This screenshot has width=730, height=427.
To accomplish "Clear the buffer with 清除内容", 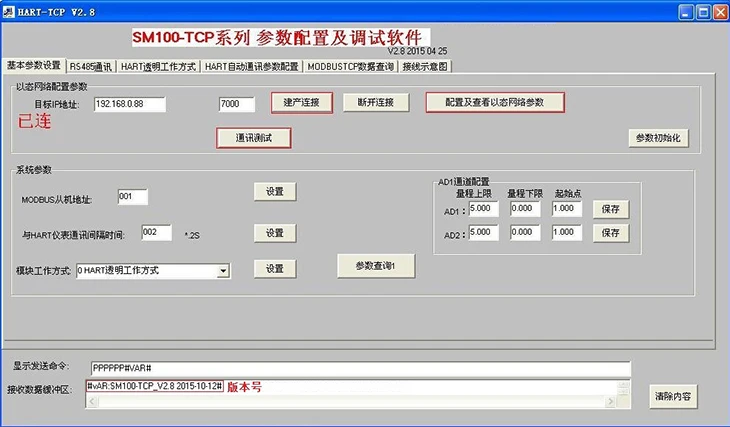I will coord(673,396).
